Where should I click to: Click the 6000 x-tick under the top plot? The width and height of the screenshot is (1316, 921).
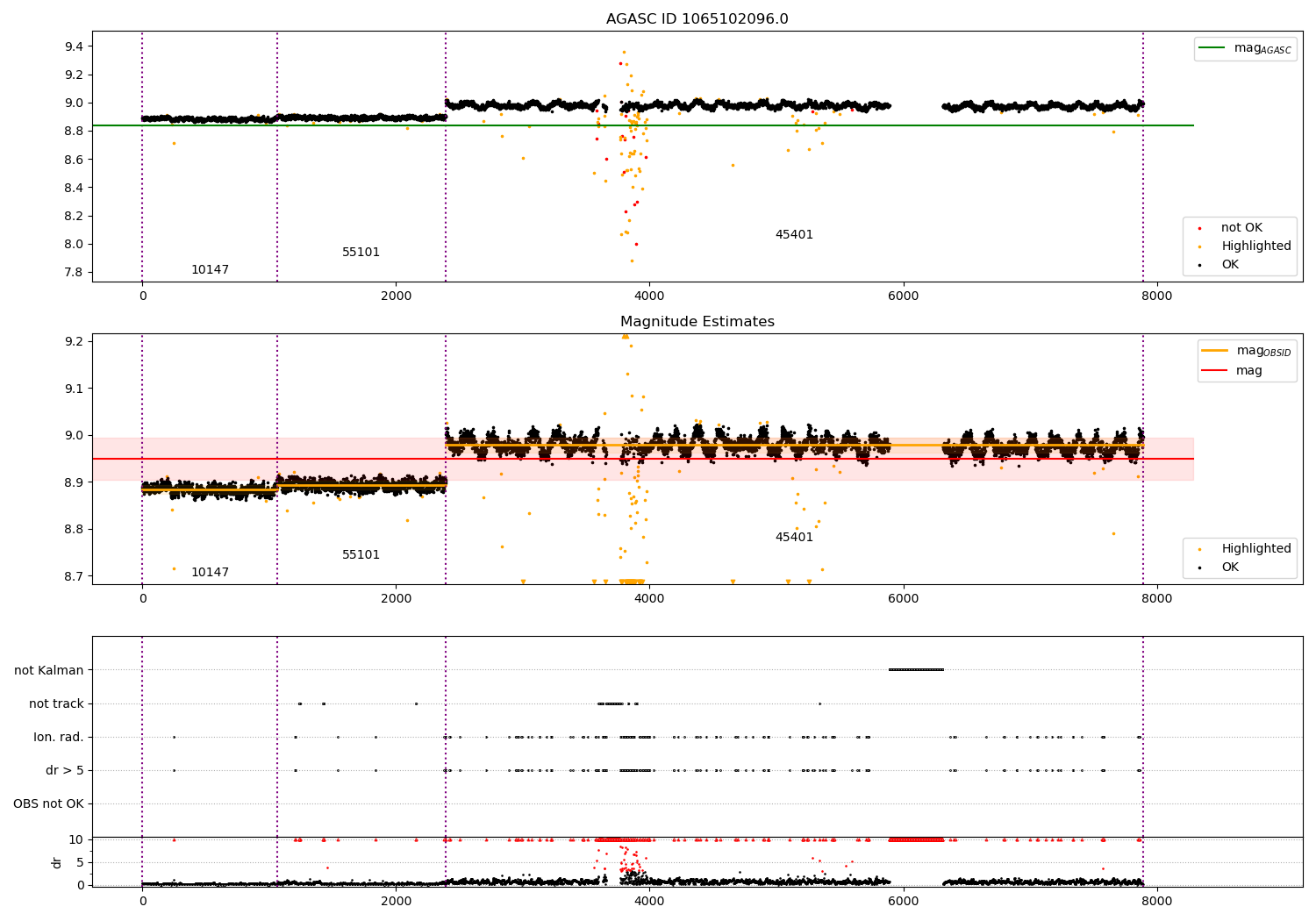[903, 296]
